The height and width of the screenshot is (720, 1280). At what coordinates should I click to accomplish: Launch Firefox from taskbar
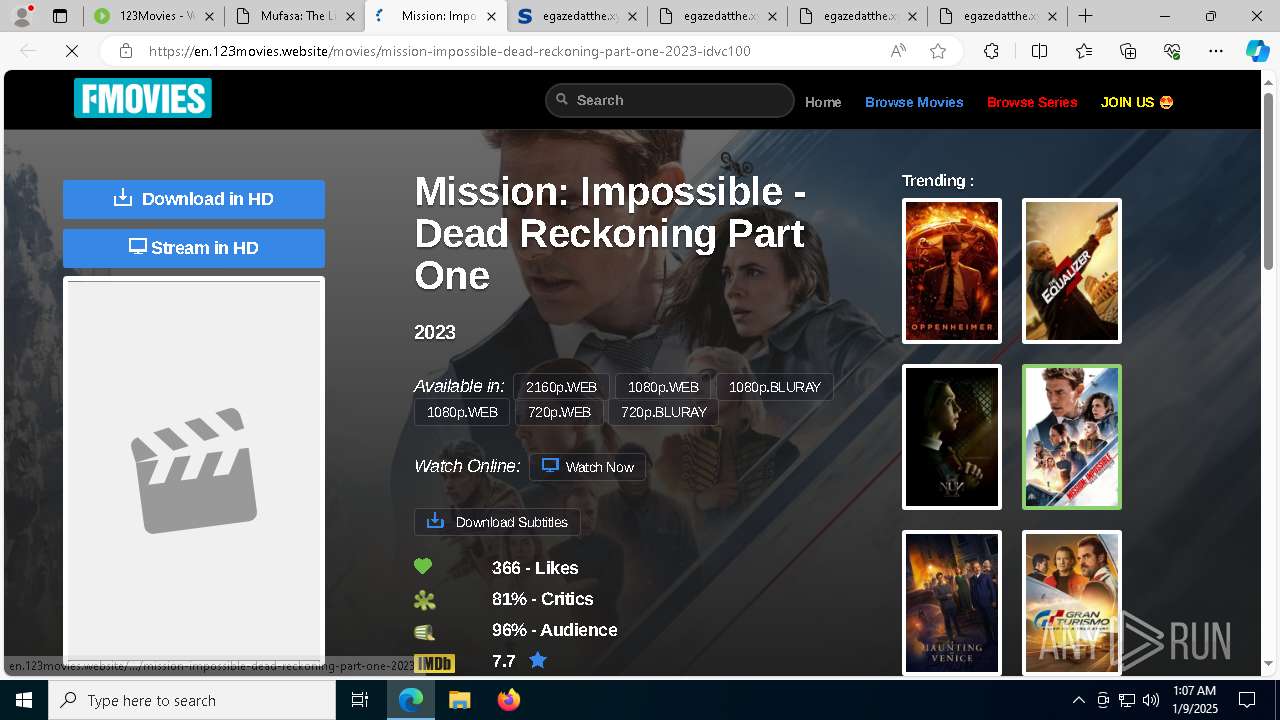509,700
